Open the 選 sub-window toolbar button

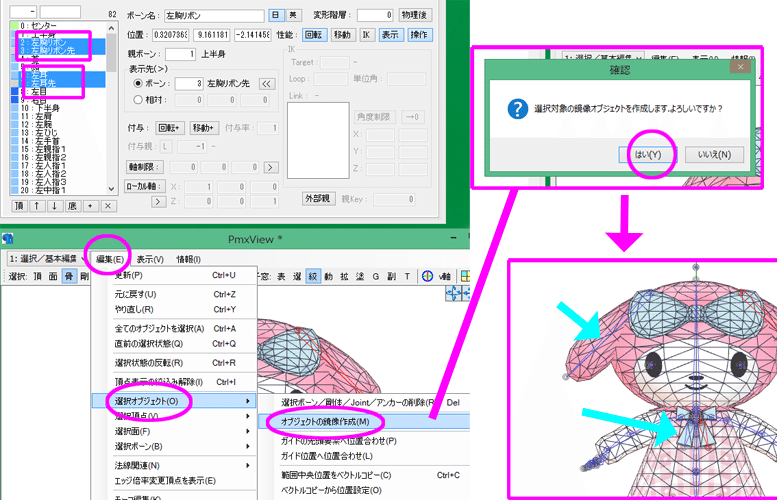(x=297, y=277)
